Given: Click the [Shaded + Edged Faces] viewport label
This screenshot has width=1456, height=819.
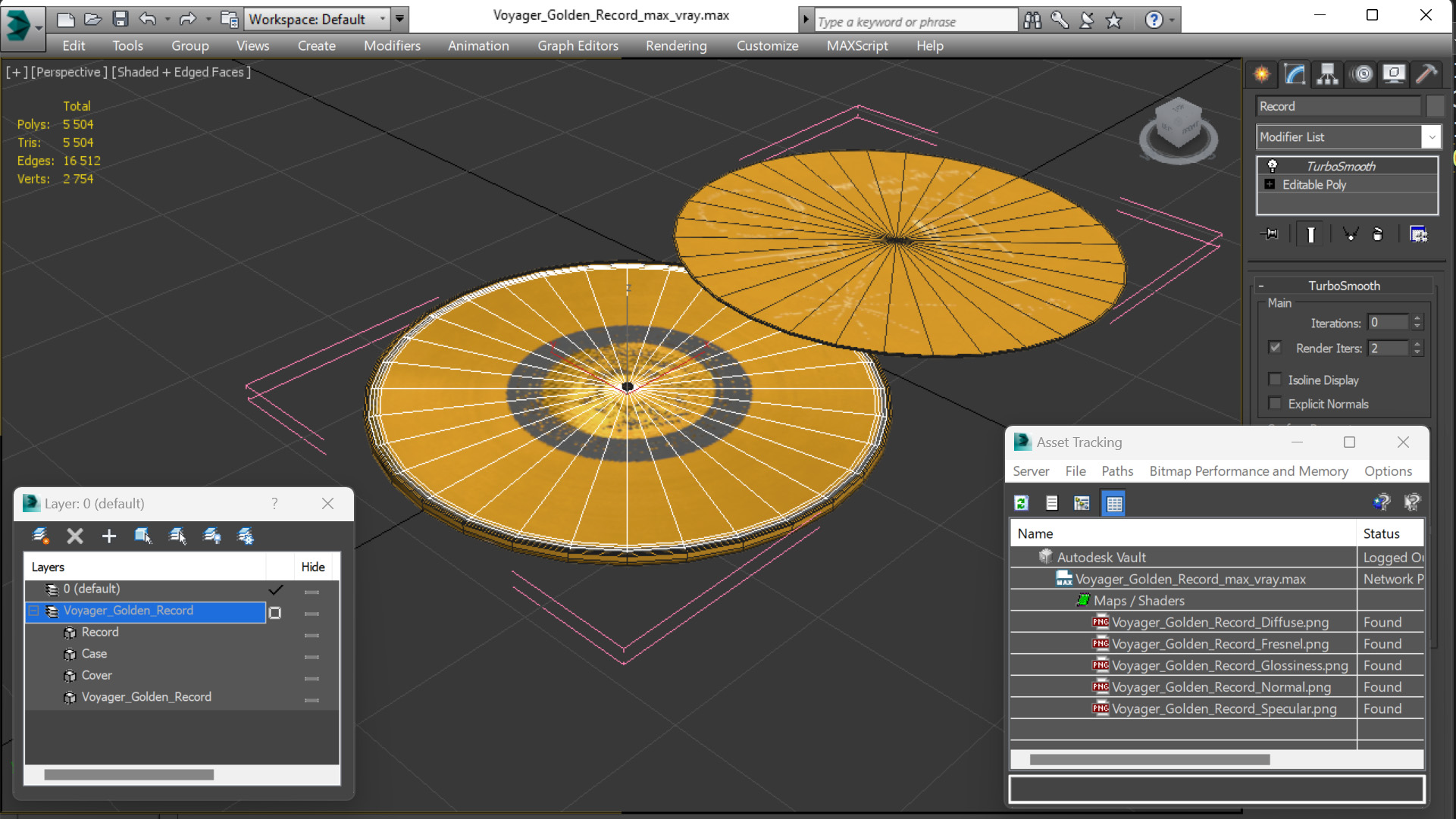Looking at the screenshot, I should coord(181,72).
